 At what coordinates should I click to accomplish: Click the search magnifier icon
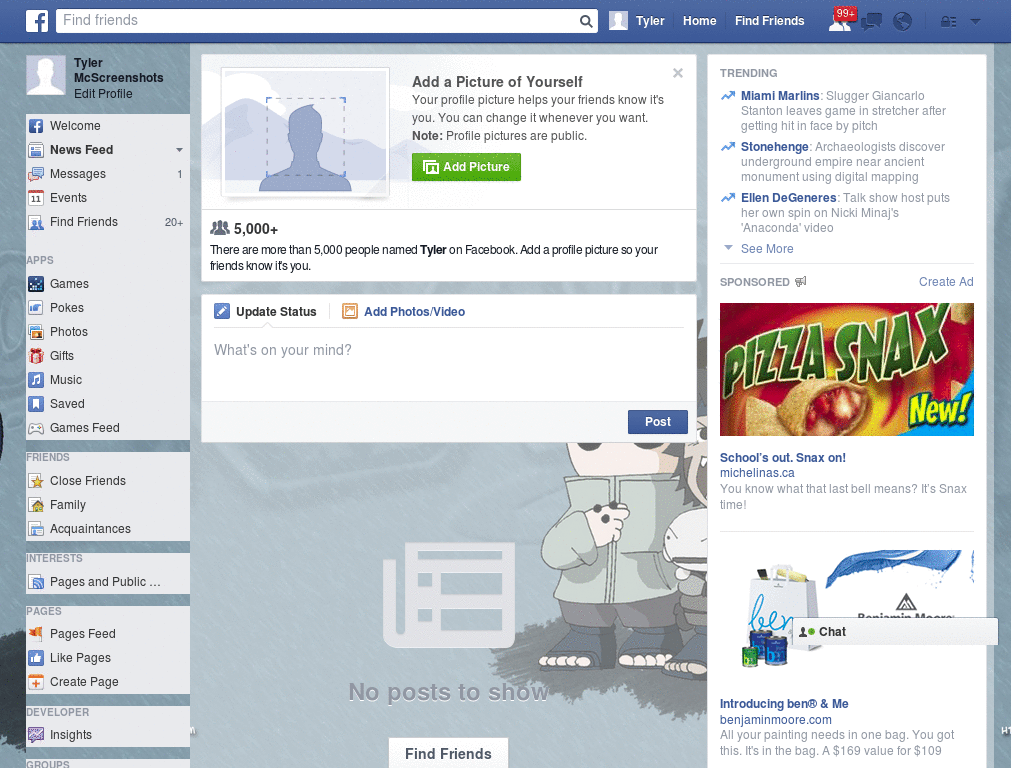[586, 21]
